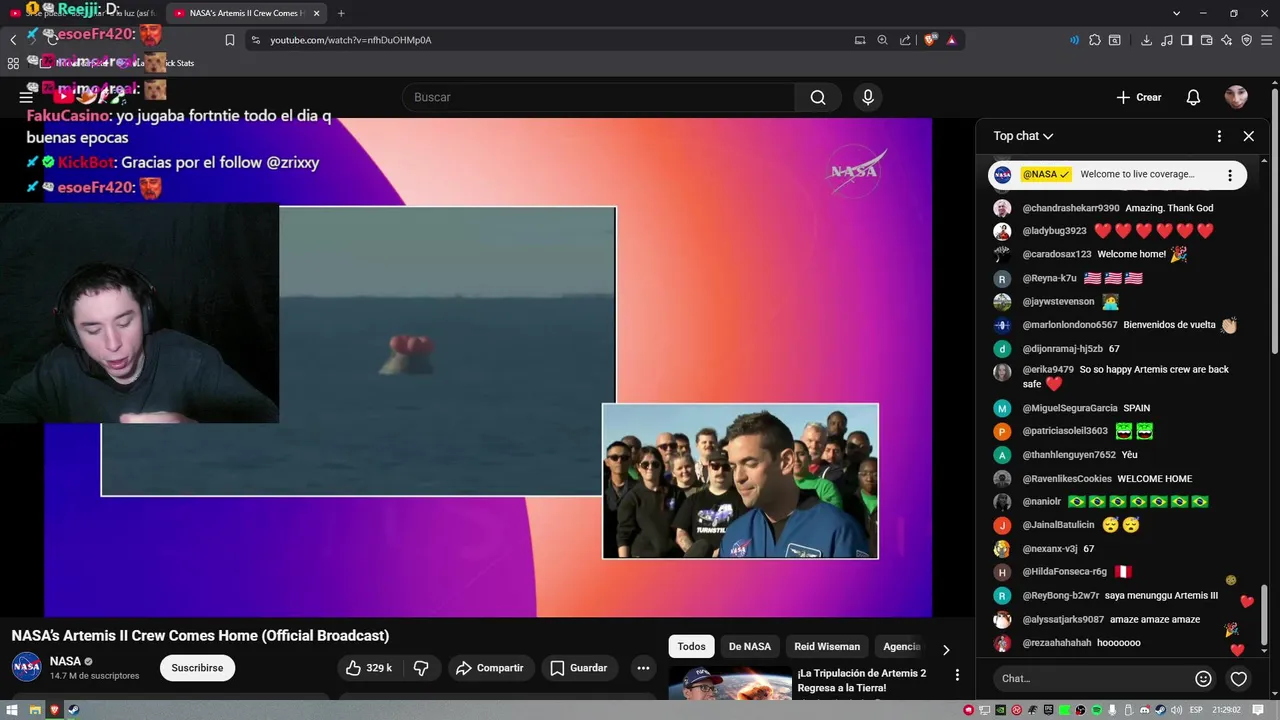Open the Artemis 2 recommended video thumbnail
The image size is (1280, 720).
(x=729, y=684)
